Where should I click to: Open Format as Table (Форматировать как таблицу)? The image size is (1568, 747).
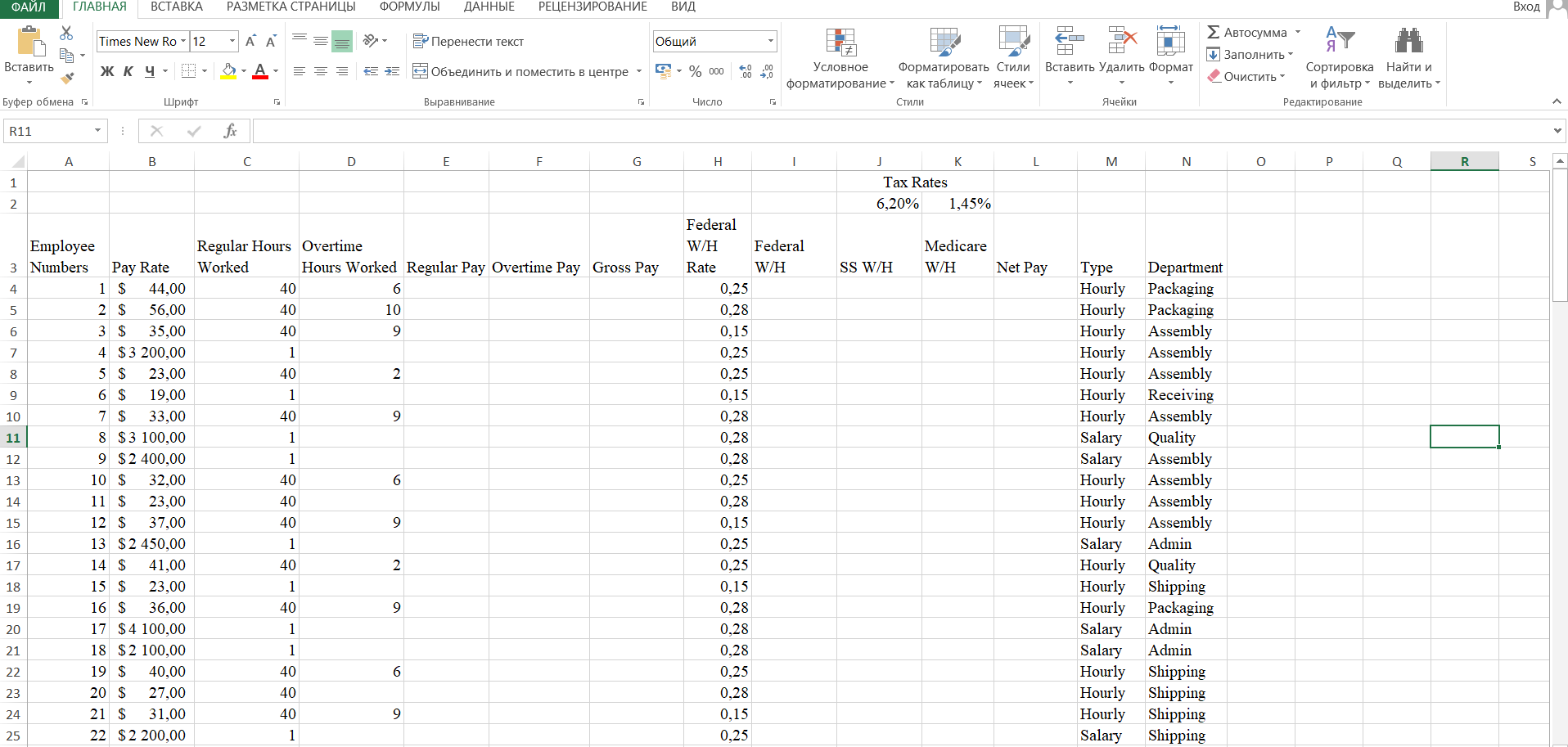tap(944, 57)
